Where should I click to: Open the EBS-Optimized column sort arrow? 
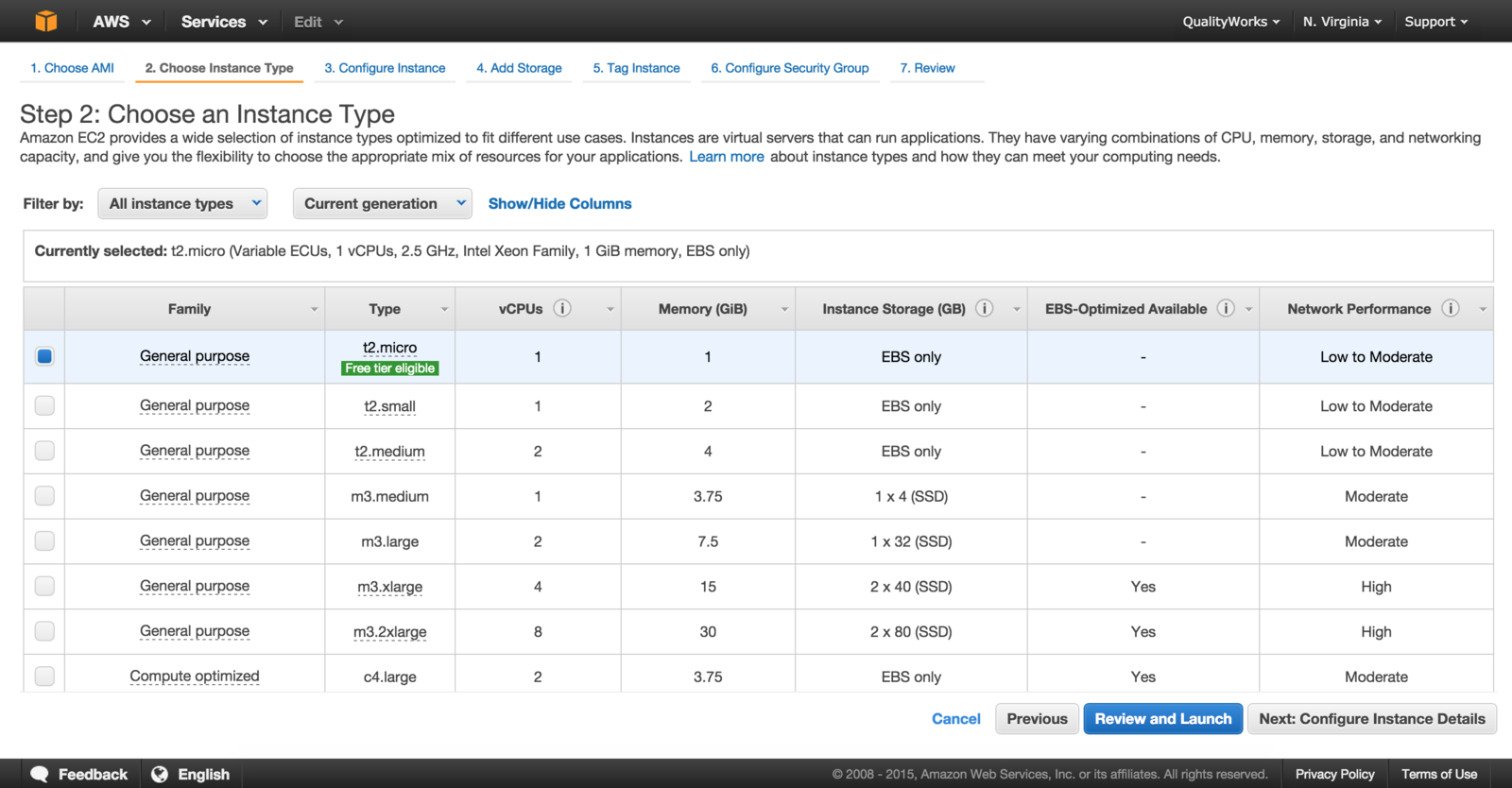pos(1248,309)
